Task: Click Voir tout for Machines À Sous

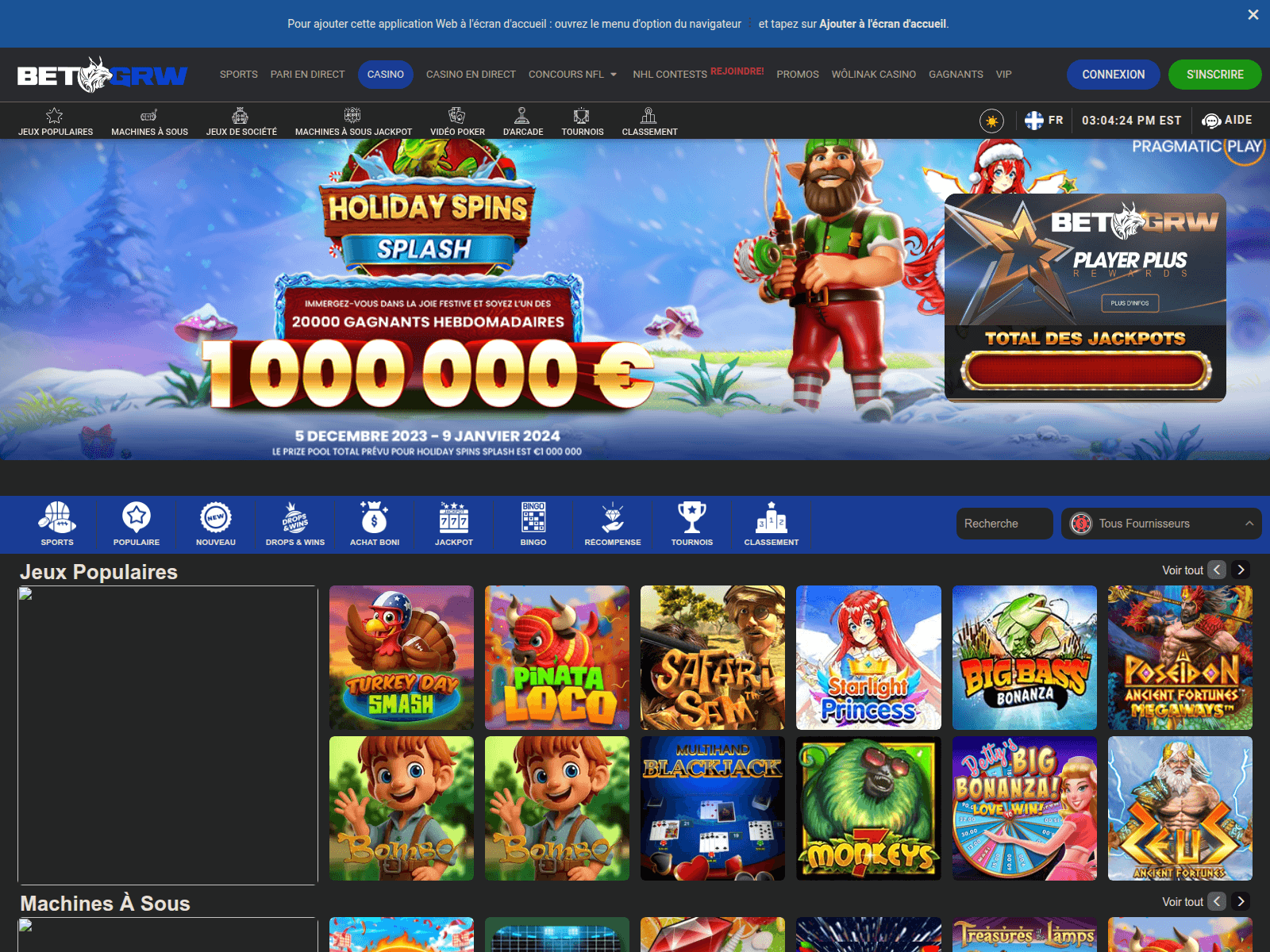Action: (x=1183, y=902)
